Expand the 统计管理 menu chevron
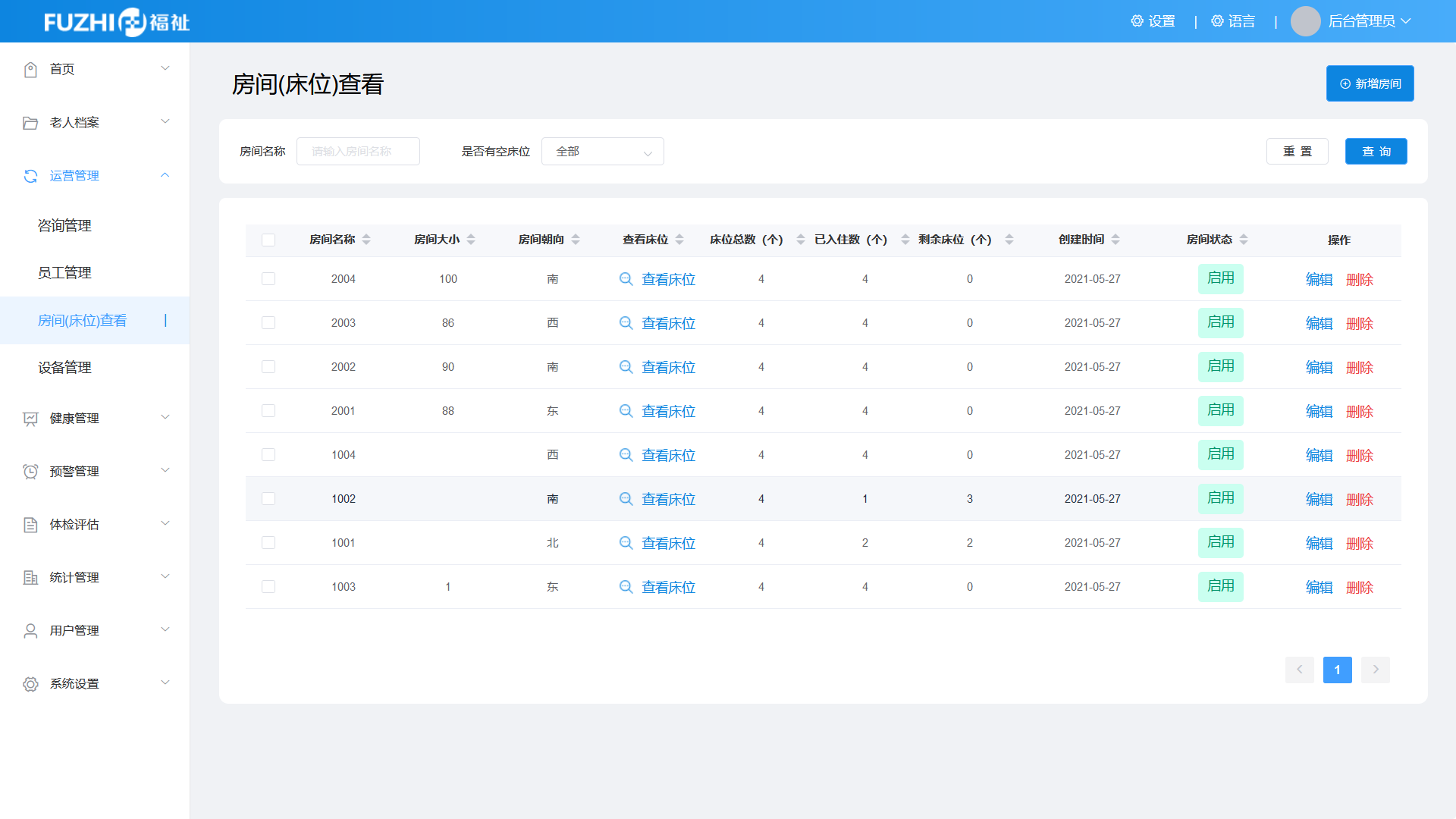1456x819 pixels. (165, 576)
